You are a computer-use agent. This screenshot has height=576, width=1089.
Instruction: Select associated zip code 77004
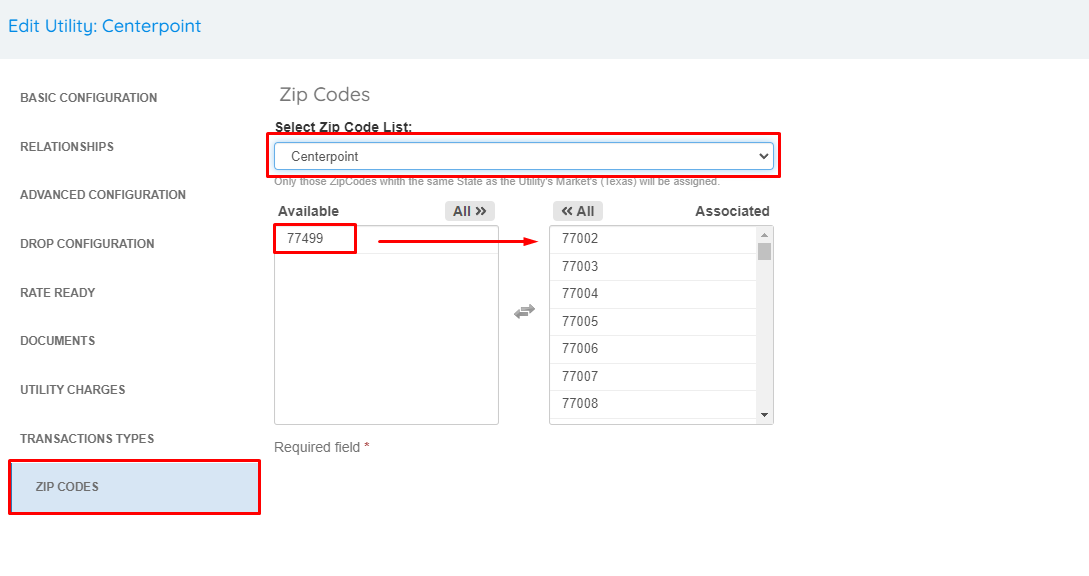(x=653, y=294)
